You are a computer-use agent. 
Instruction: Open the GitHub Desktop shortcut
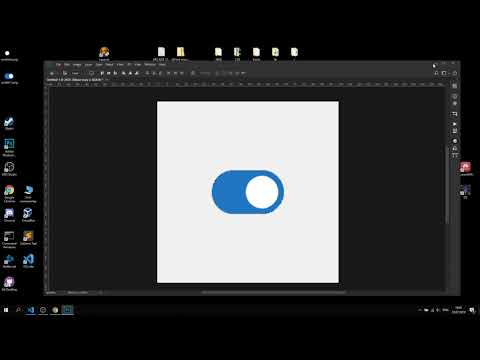coord(9,284)
